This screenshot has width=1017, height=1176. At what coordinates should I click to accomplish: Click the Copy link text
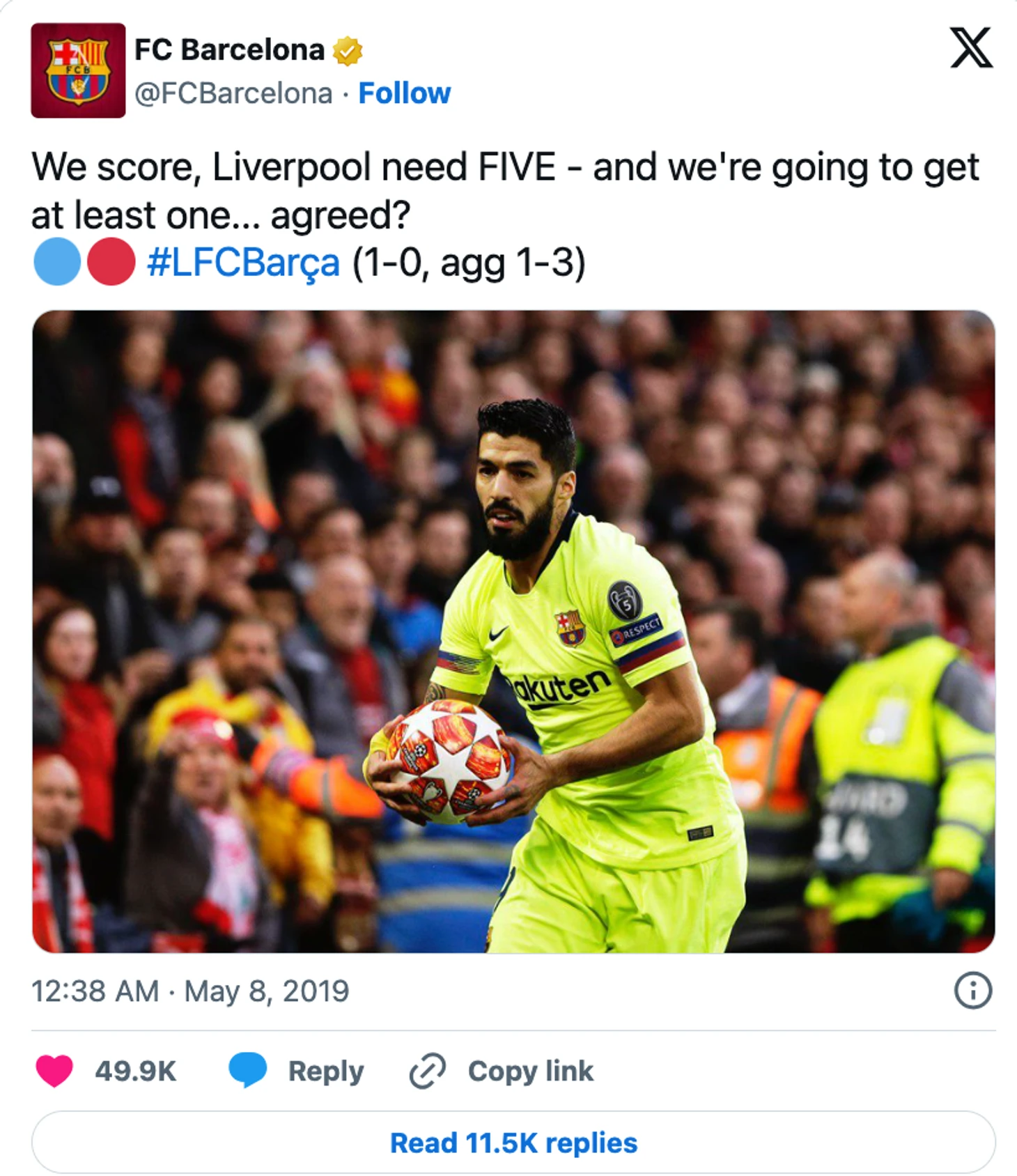530,1071
